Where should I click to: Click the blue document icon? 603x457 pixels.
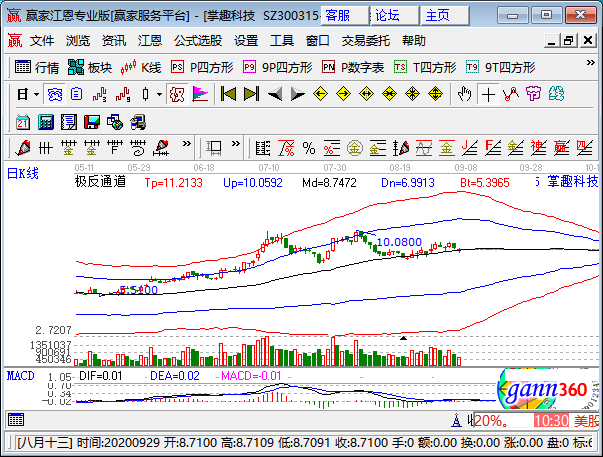(x=77, y=94)
